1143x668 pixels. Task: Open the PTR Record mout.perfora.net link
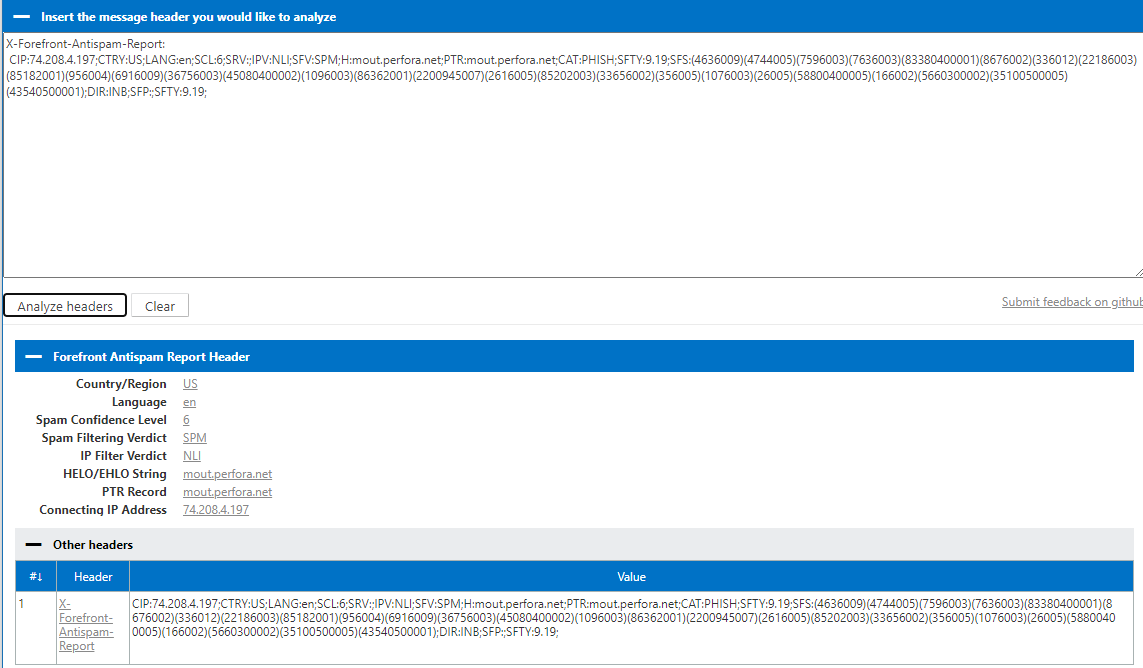pyautogui.click(x=227, y=491)
